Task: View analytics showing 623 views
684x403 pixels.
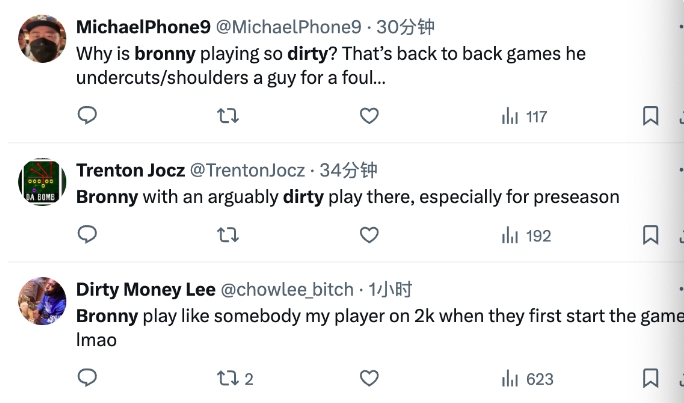Action: 526,378
